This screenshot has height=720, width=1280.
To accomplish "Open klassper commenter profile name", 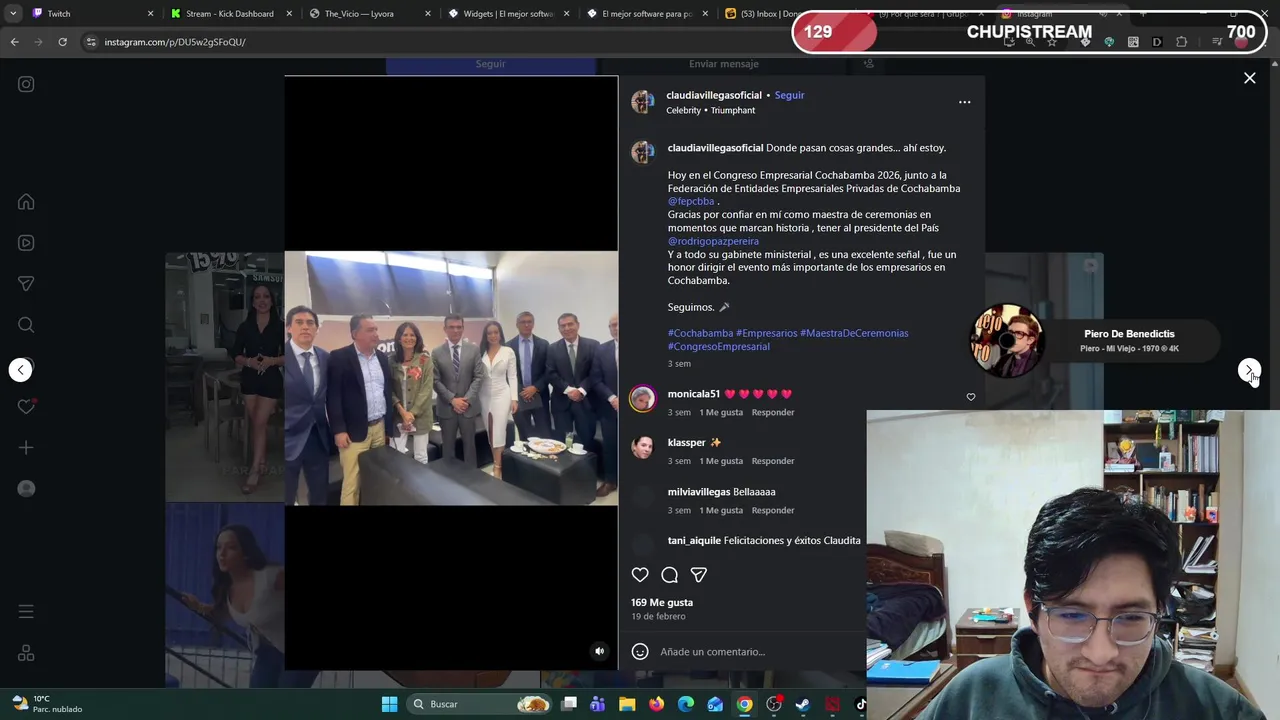I will pyautogui.click(x=686, y=442).
